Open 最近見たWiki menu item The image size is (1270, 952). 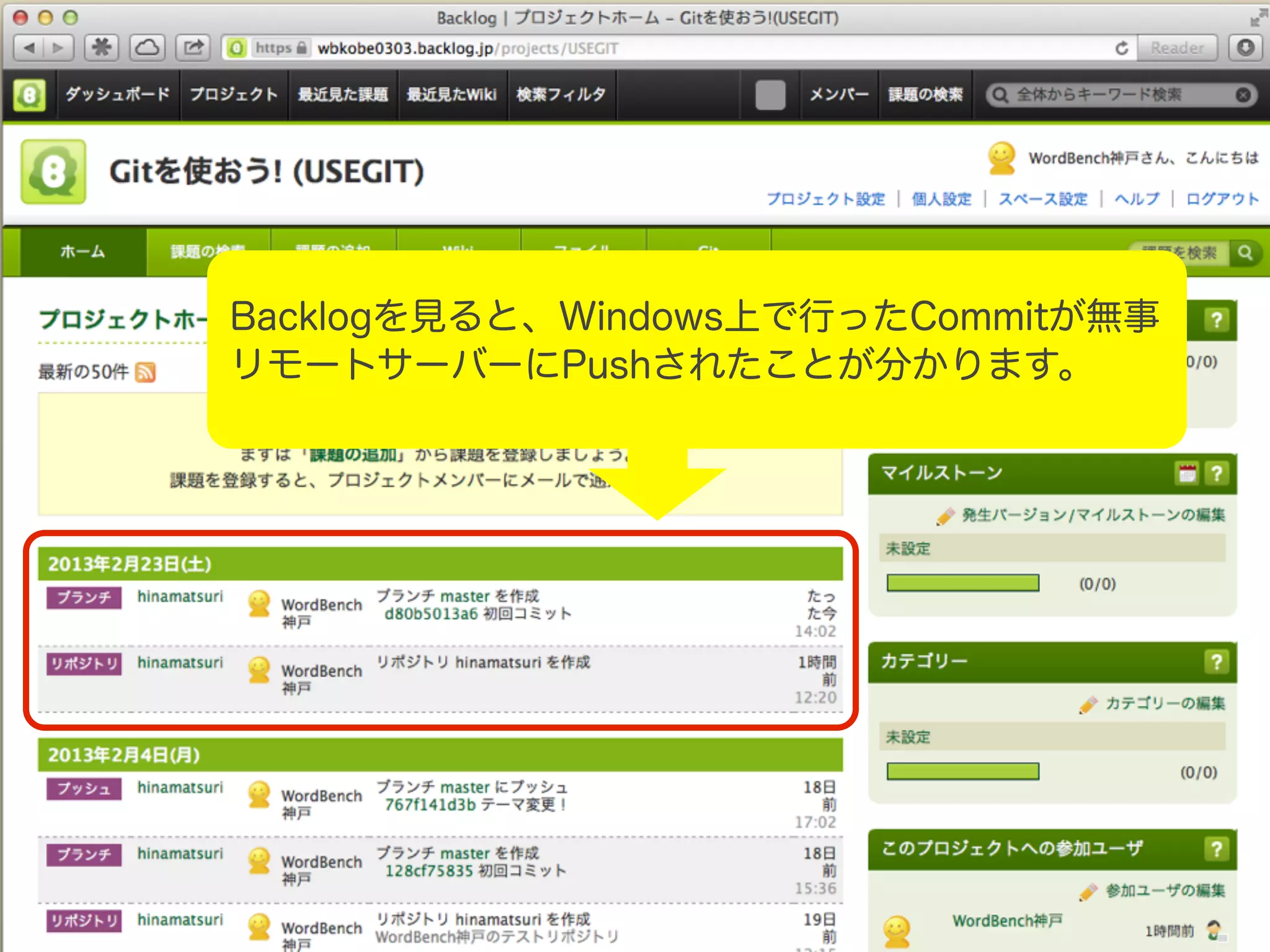[x=451, y=95]
